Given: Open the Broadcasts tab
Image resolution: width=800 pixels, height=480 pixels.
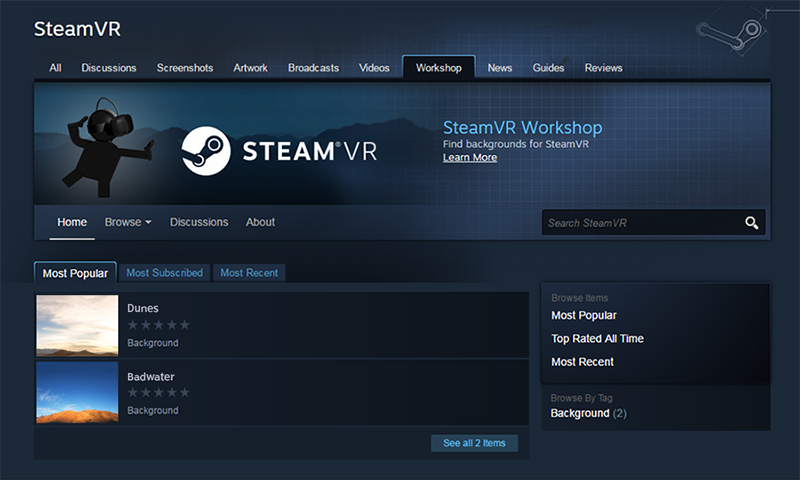Looking at the screenshot, I should click(313, 68).
